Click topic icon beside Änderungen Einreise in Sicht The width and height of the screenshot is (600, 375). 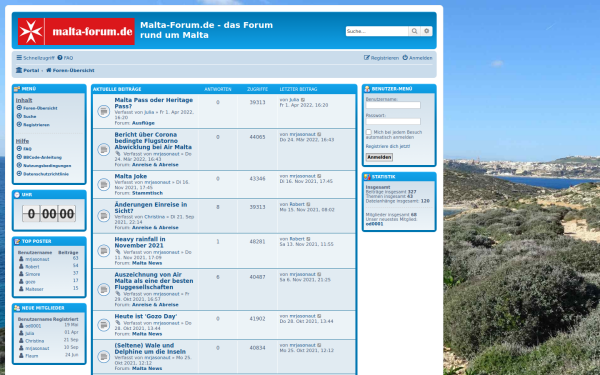coord(104,216)
